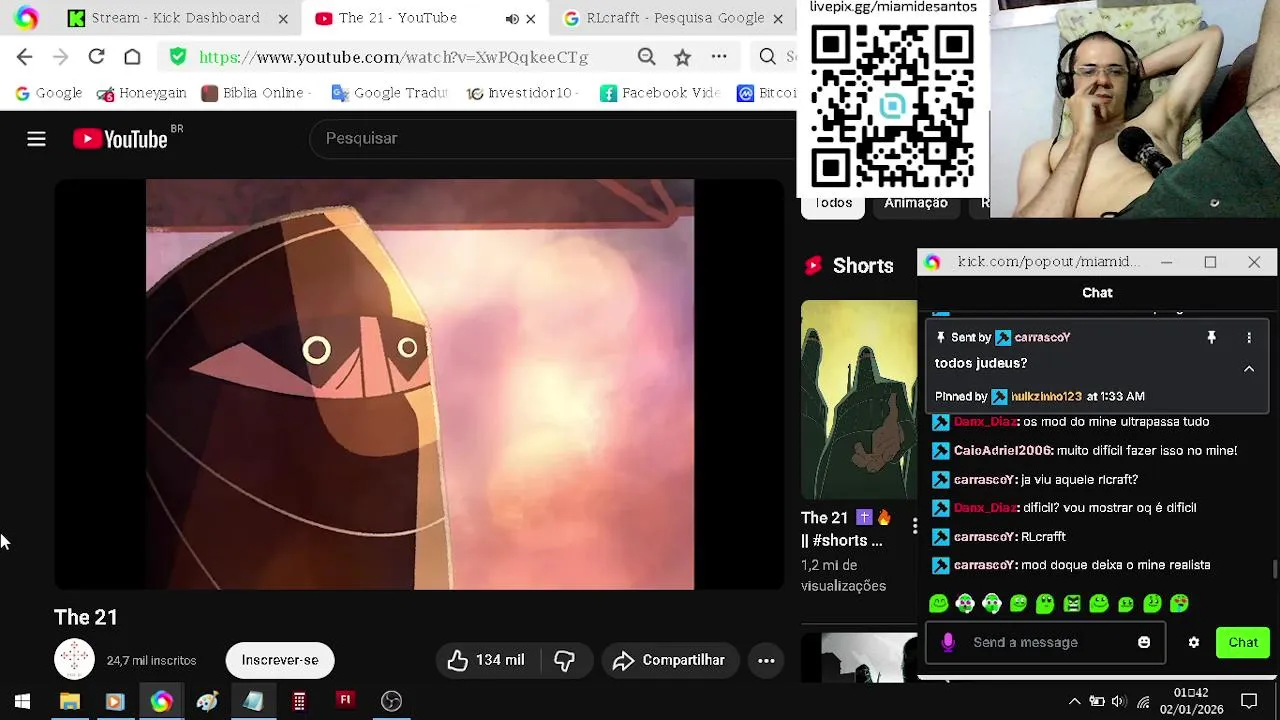This screenshot has height=720, width=1280.
Task: Open the zoom magnifier in the address bar
Action: [646, 57]
